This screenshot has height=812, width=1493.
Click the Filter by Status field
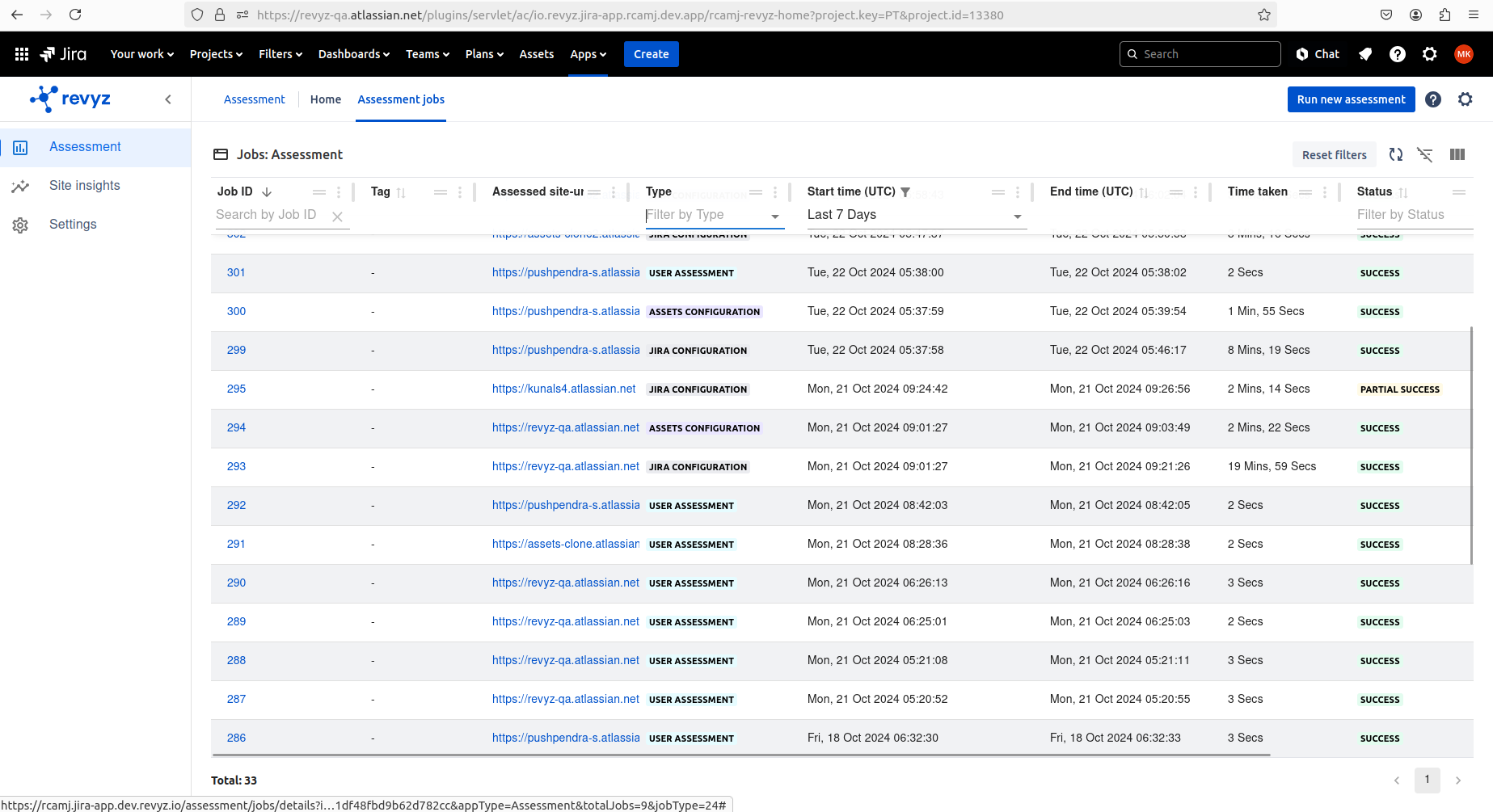[1415, 215]
